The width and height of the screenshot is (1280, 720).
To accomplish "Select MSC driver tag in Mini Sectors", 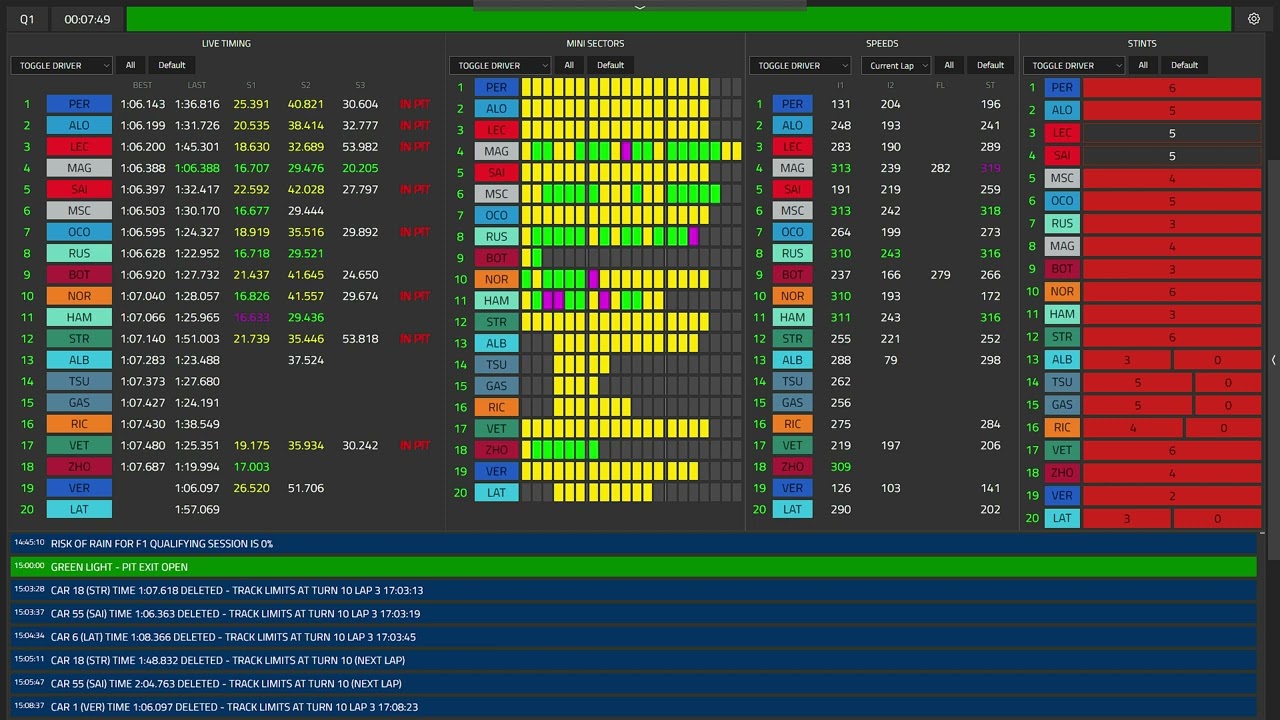I will (x=496, y=194).
